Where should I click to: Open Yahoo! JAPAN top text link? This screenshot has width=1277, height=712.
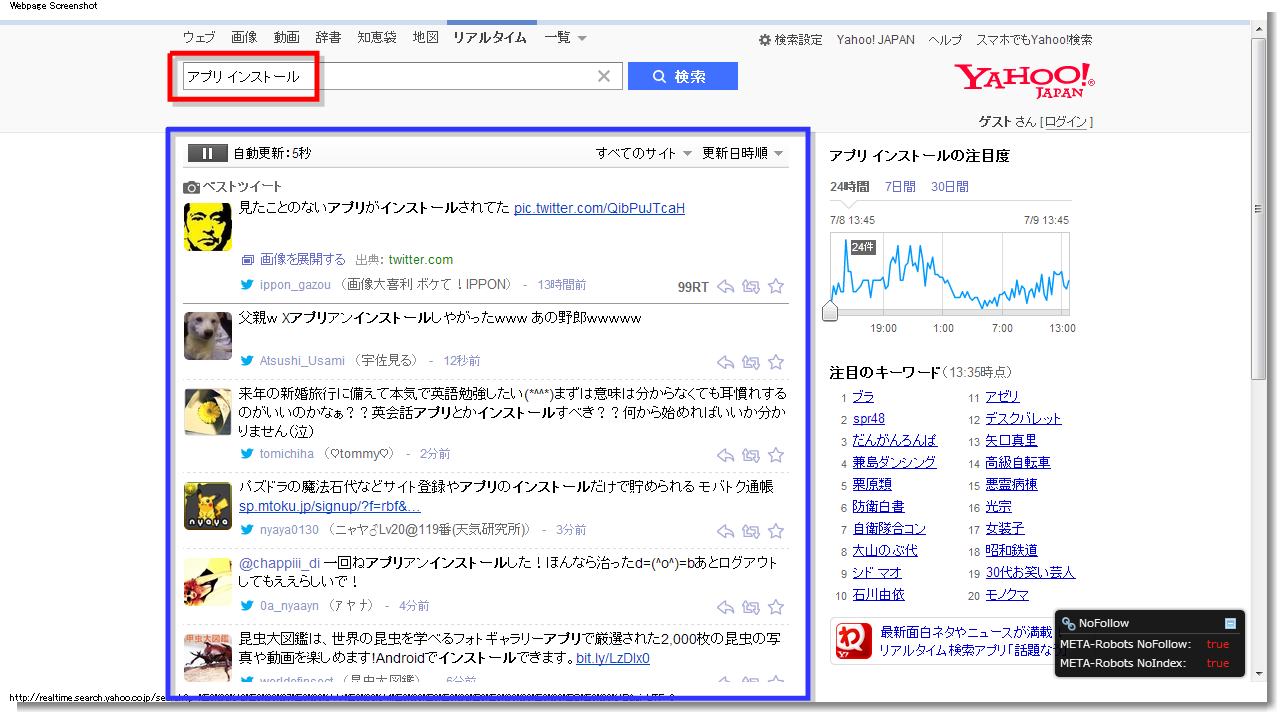click(x=876, y=40)
